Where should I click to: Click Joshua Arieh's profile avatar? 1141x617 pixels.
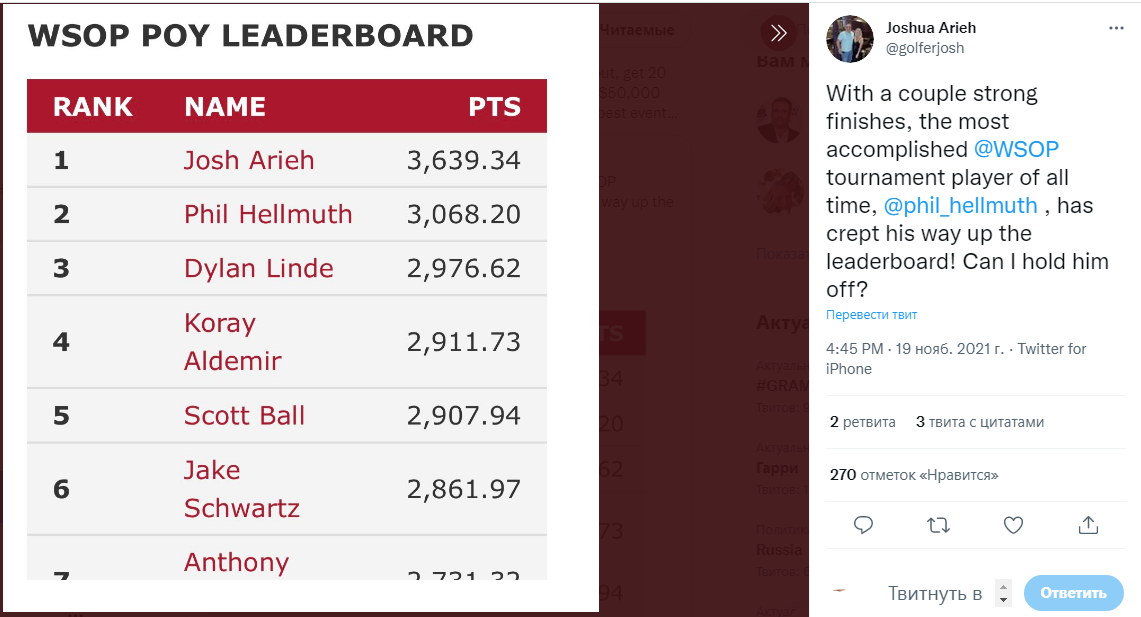pos(849,39)
